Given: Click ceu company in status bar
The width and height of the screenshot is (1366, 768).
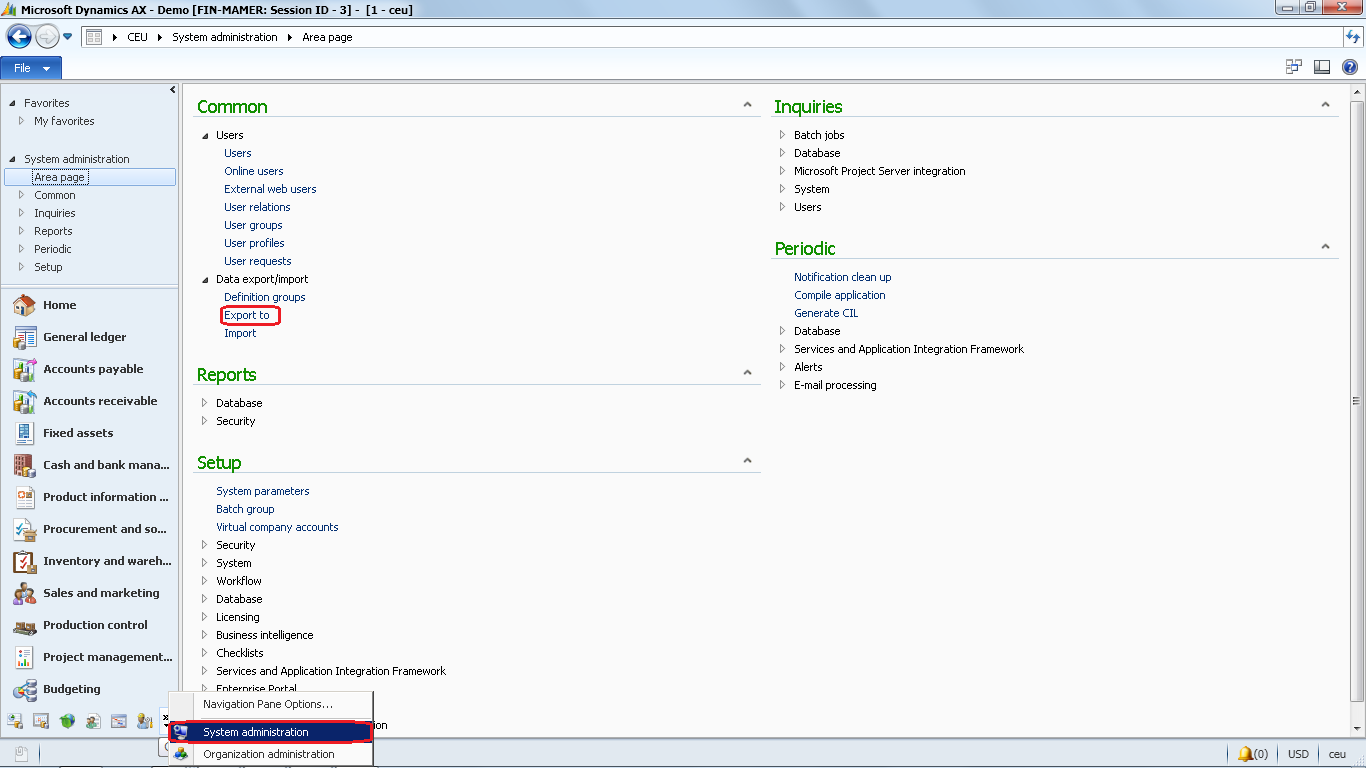Looking at the screenshot, I should (1337, 754).
